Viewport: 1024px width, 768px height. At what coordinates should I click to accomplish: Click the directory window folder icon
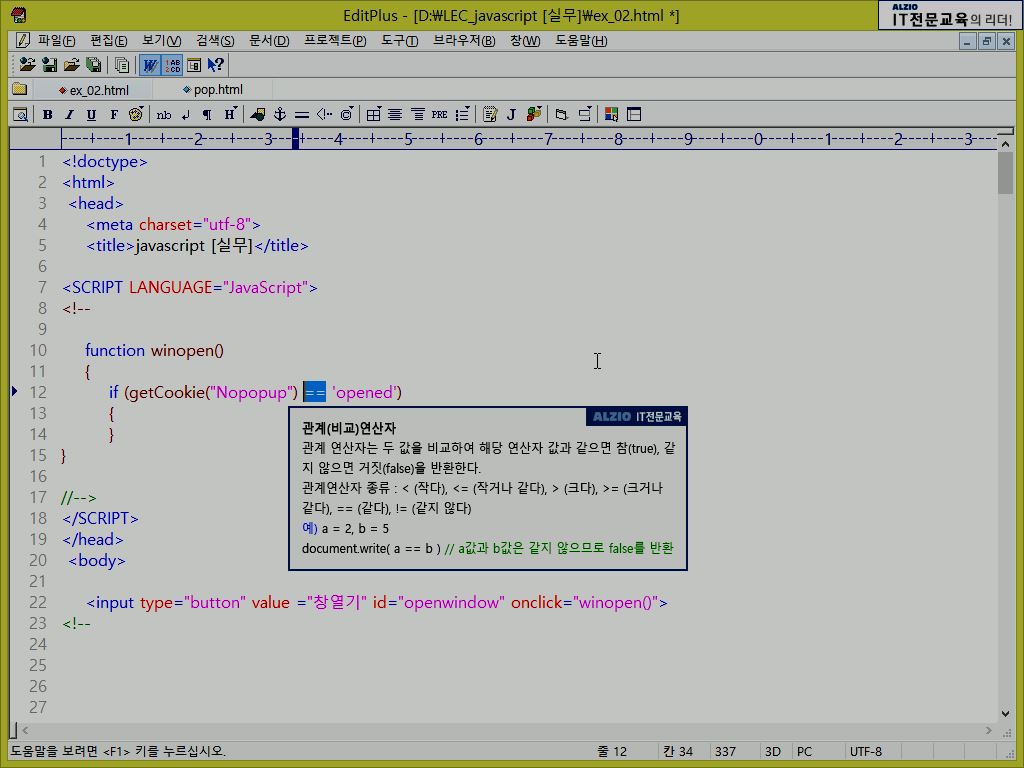tap(20, 89)
